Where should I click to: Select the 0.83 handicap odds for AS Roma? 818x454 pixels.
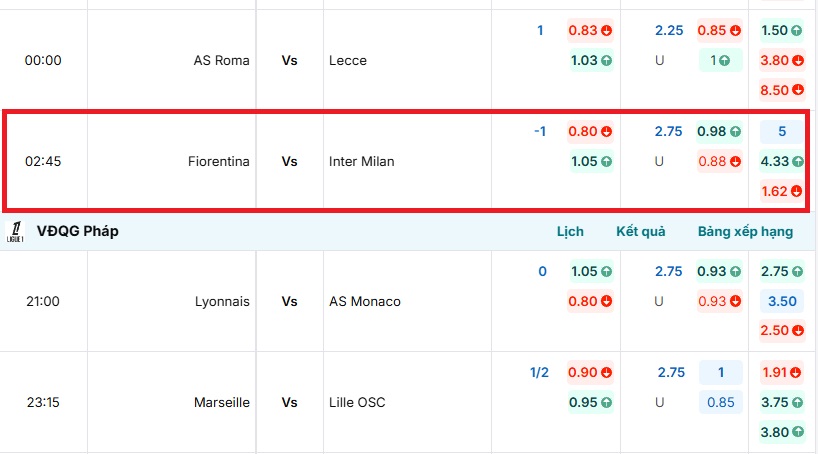click(x=590, y=30)
